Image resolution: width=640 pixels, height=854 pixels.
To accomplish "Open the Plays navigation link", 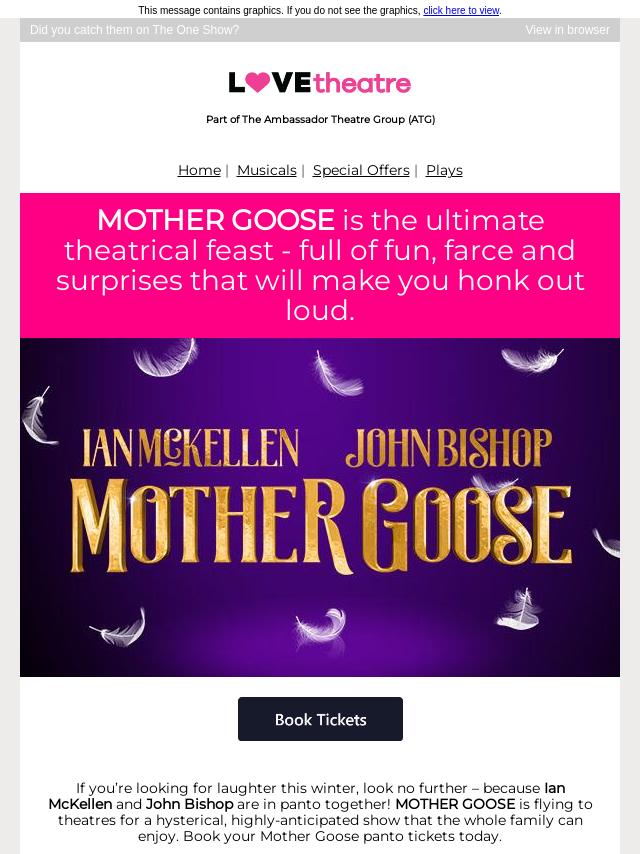I will [444, 170].
